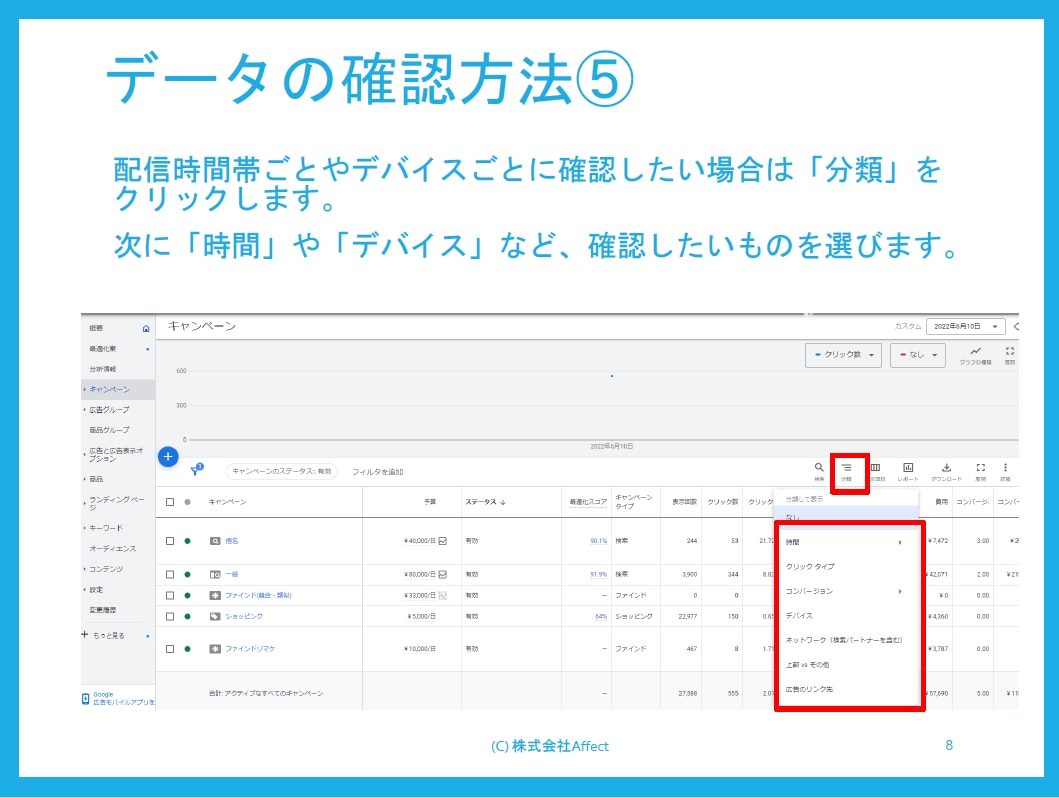
Task: Click the plus icon beside もっと見る
Action: pos(85,635)
